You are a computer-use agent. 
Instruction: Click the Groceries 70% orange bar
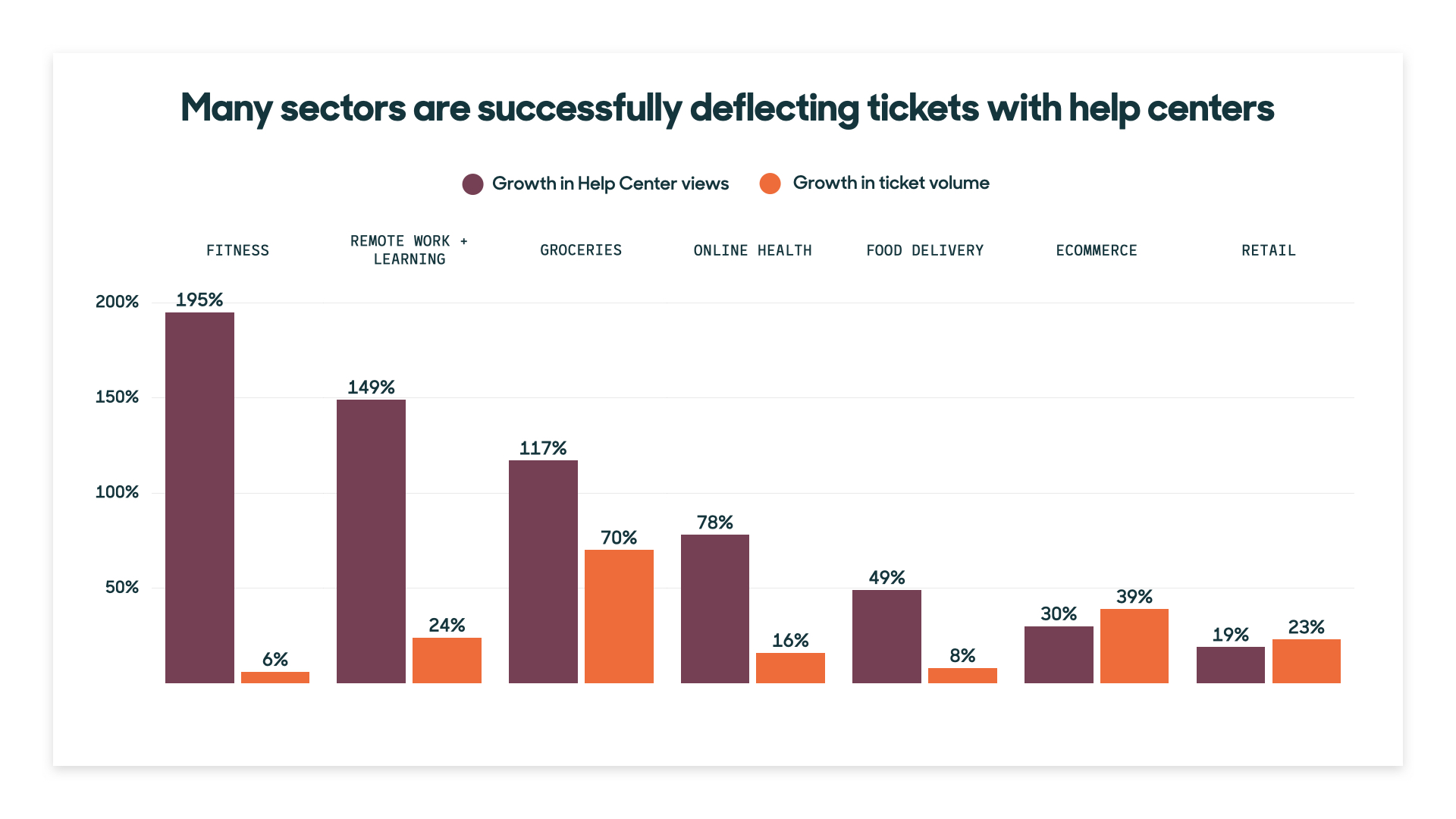(x=619, y=616)
